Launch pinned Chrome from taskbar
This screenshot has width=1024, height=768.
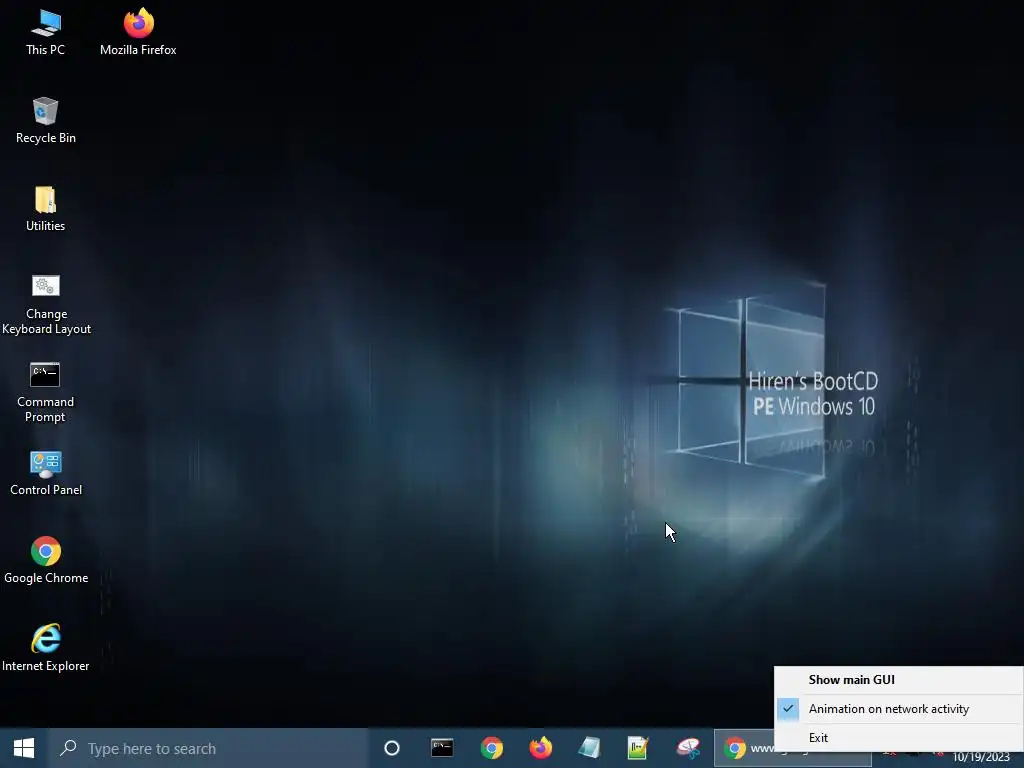(492, 748)
